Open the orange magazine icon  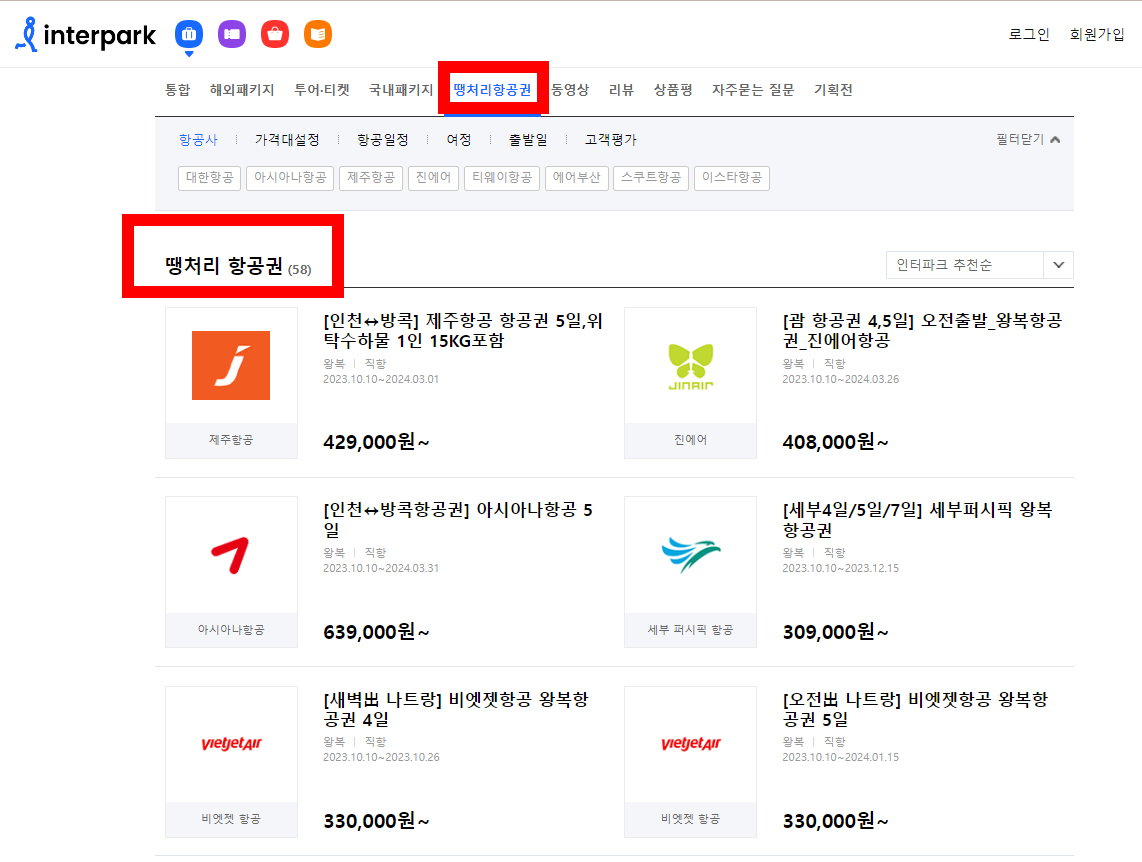(x=320, y=33)
